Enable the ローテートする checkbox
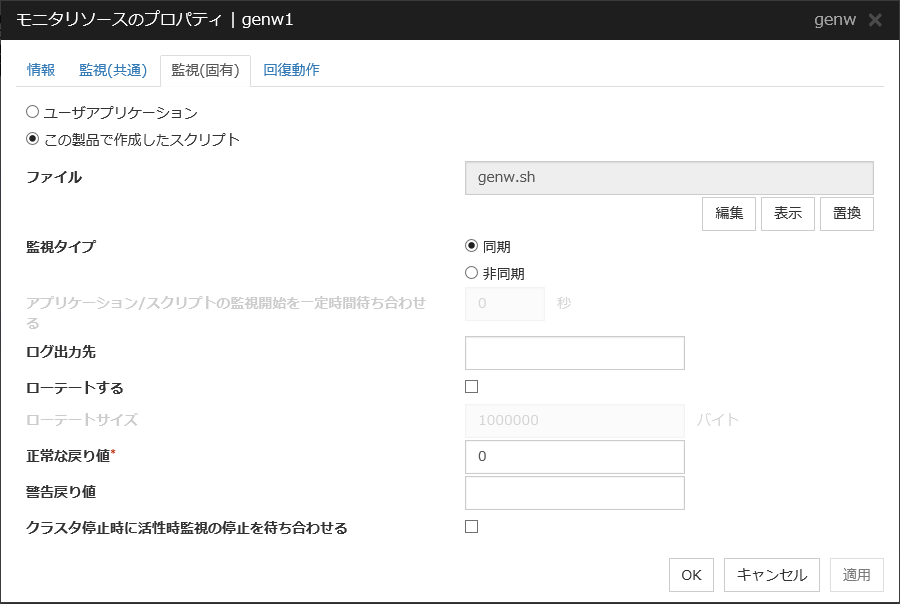Viewport: 900px width, 604px height. (x=470, y=386)
